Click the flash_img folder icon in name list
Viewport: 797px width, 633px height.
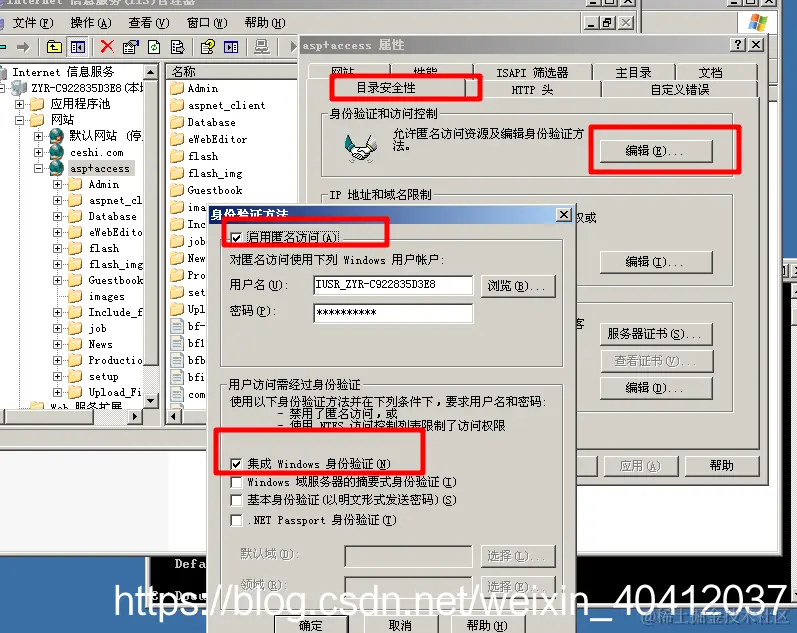177,173
